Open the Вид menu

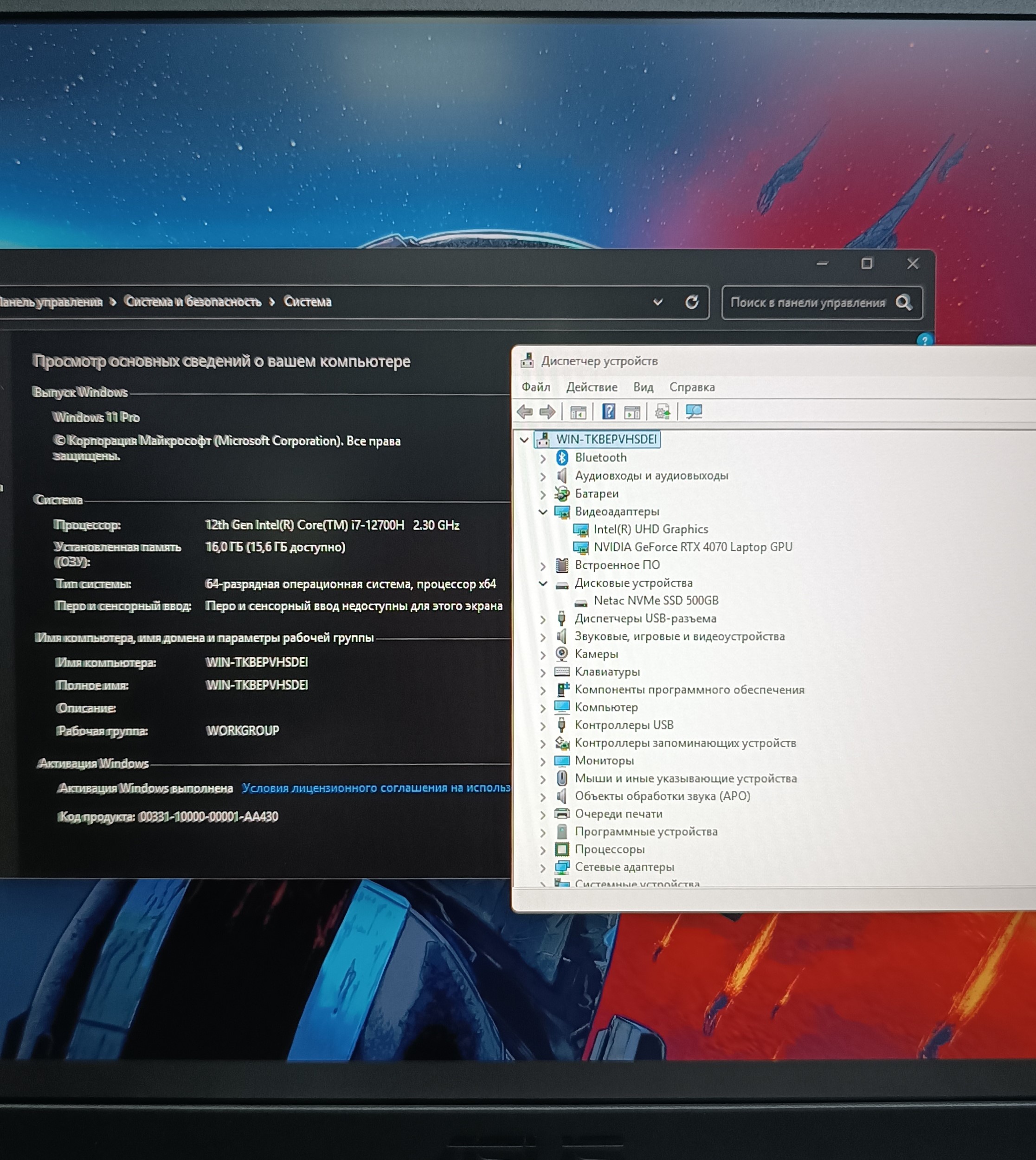point(643,387)
